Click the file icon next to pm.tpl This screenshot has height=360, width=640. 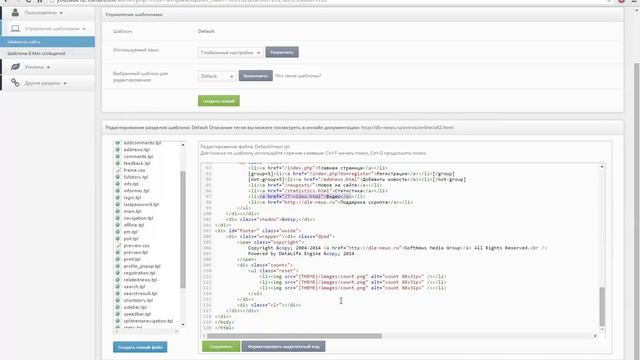118,232
